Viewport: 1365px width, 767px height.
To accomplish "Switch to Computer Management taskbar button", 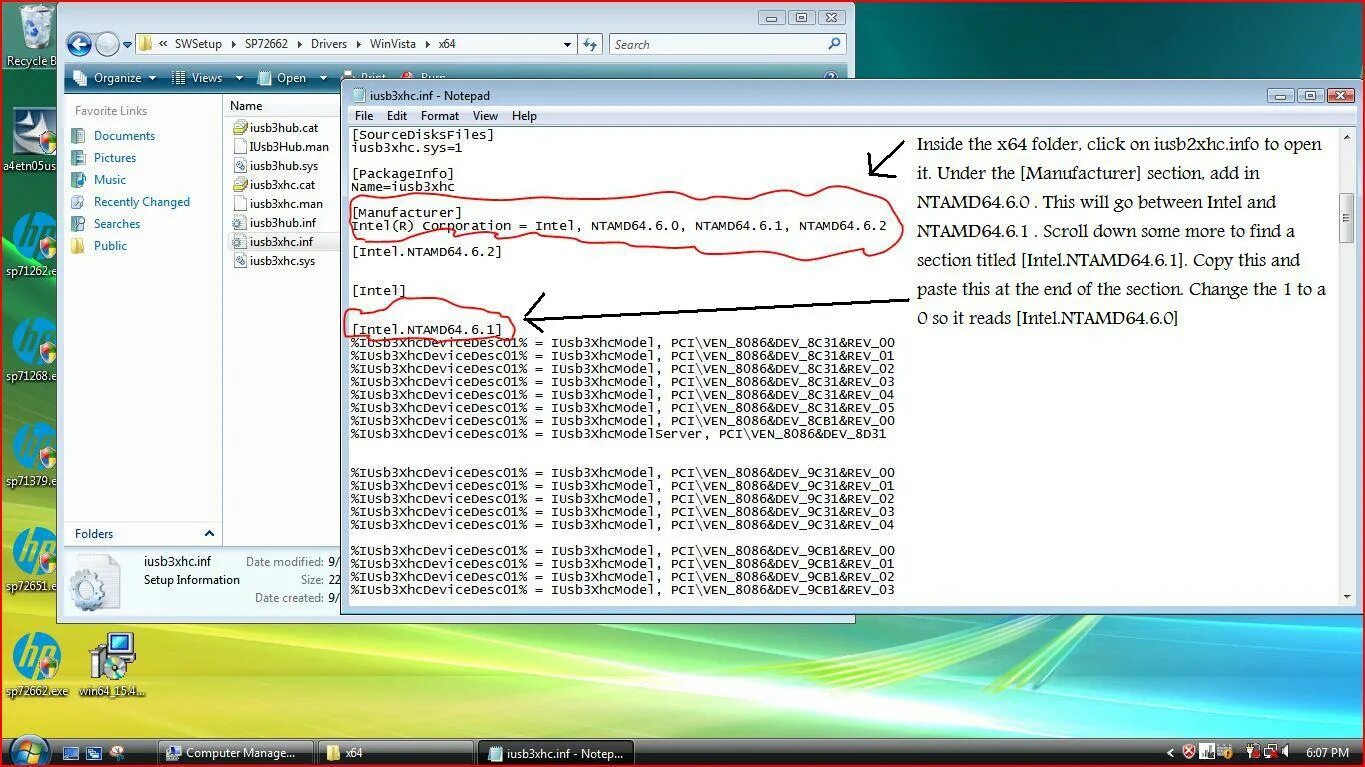I will [236, 753].
